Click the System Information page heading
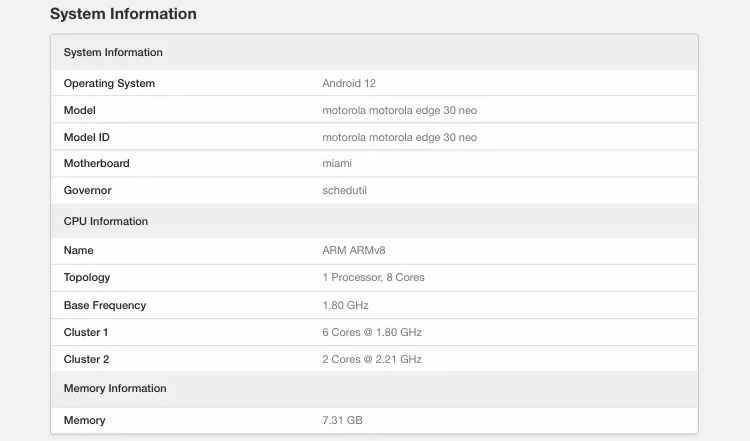This screenshot has width=750, height=441. click(123, 14)
